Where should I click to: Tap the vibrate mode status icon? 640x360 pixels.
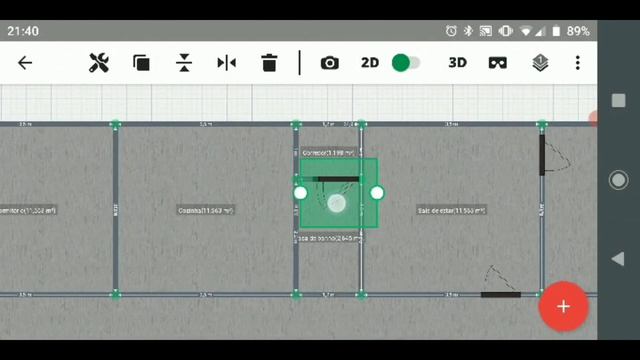(506, 31)
